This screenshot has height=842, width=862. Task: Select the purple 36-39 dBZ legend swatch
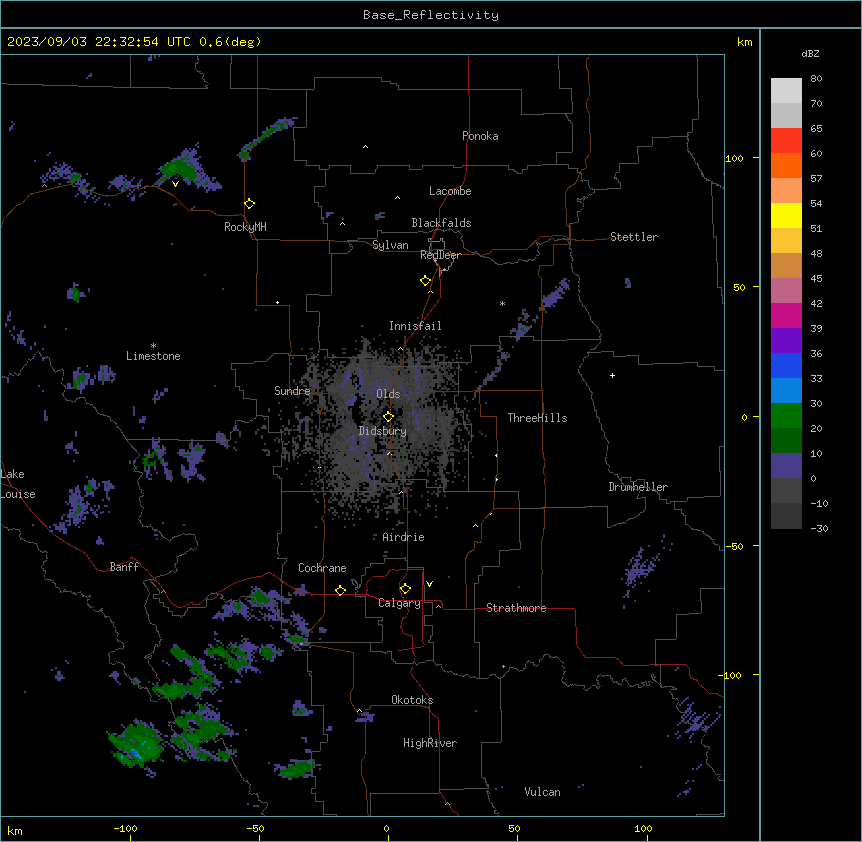tap(786, 341)
